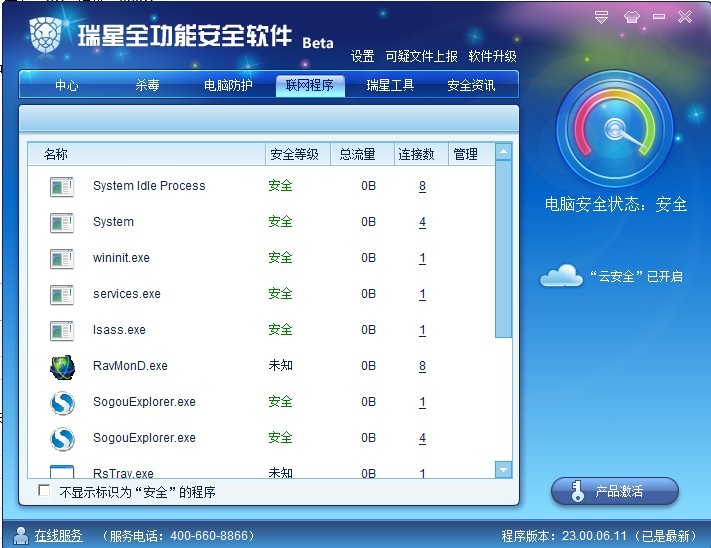The image size is (711, 548).
Task: Click the wininit.exe process icon
Action: click(62, 258)
